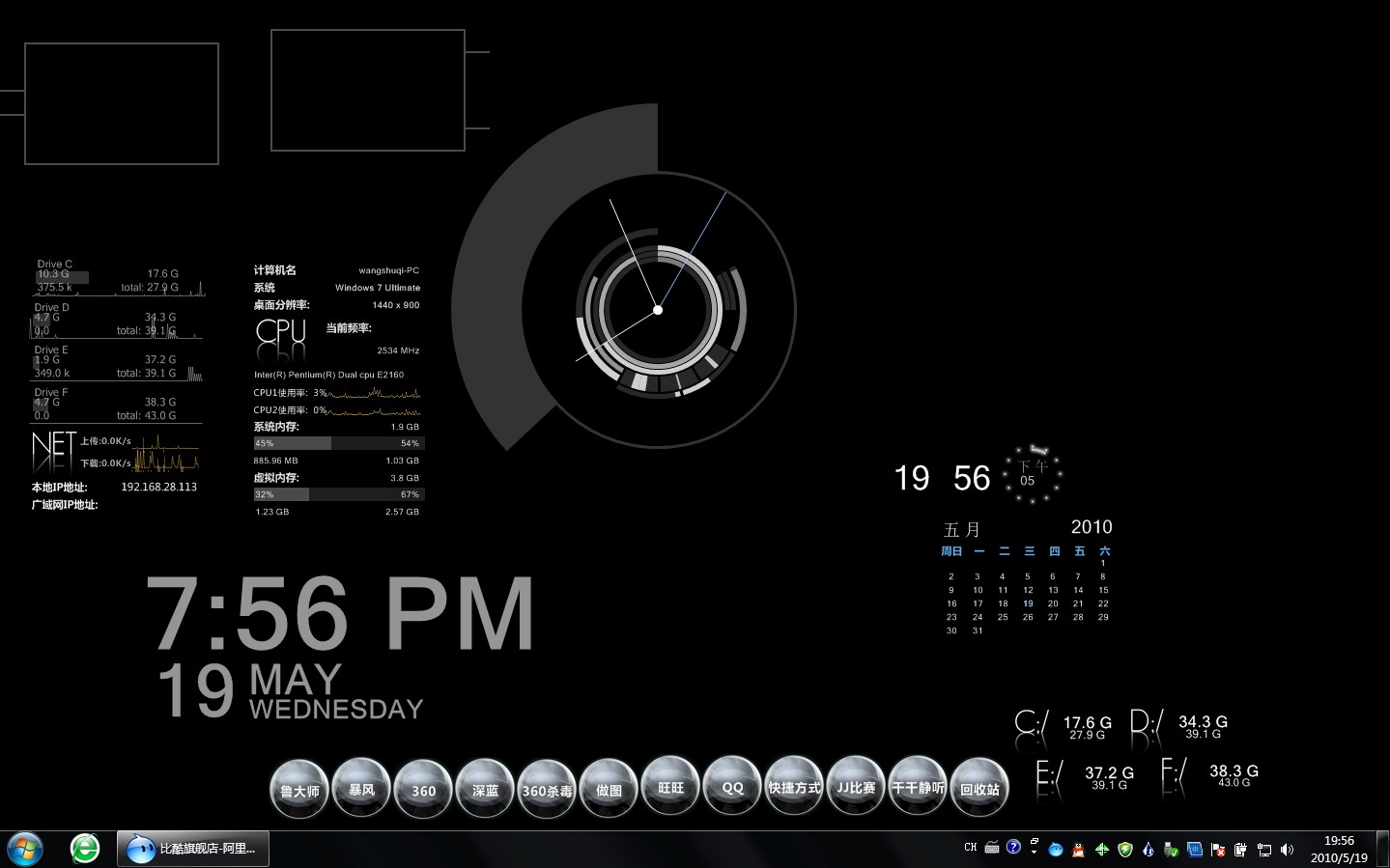The height and width of the screenshot is (868, 1390).
Task: Click the large 7:56 PM clock
Action: 340,614
